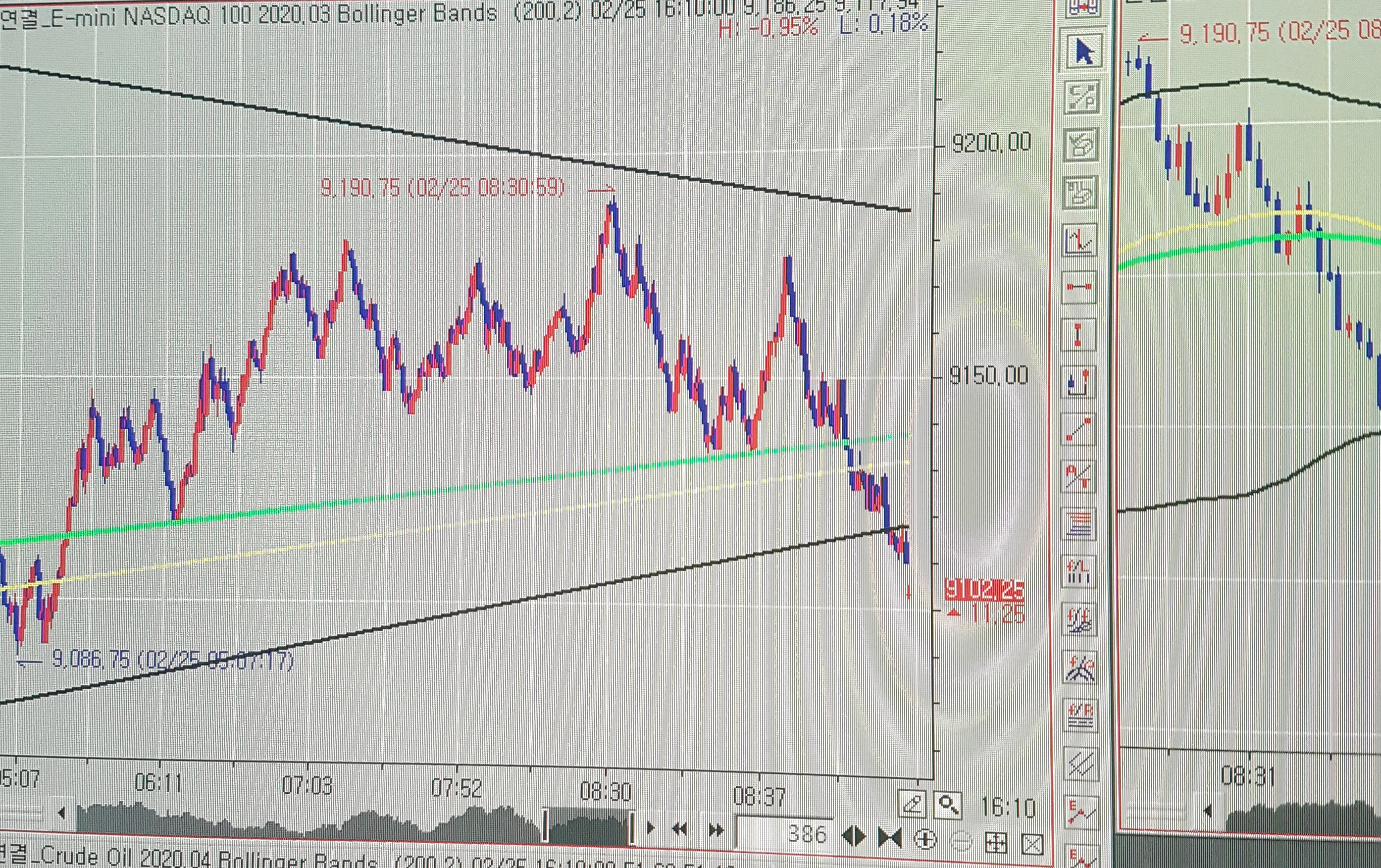
Task: Open the magnifier zoom button below chart
Action: point(947,805)
